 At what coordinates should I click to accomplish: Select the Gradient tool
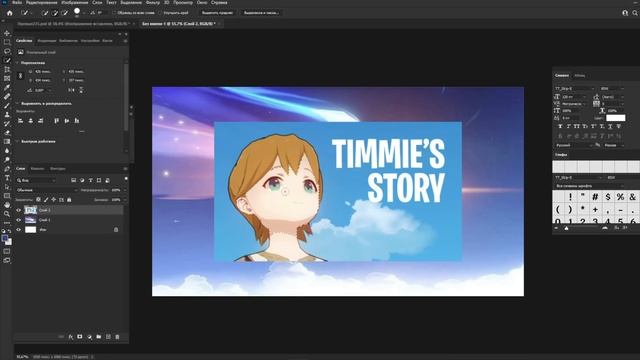point(7,142)
